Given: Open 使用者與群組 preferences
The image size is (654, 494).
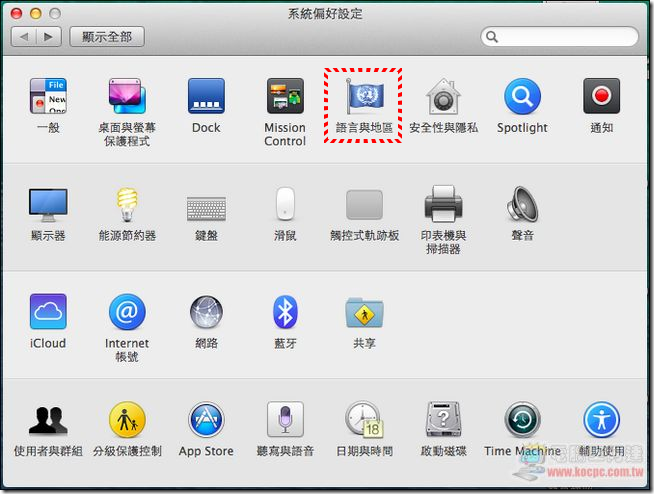Looking at the screenshot, I should 48,420.
